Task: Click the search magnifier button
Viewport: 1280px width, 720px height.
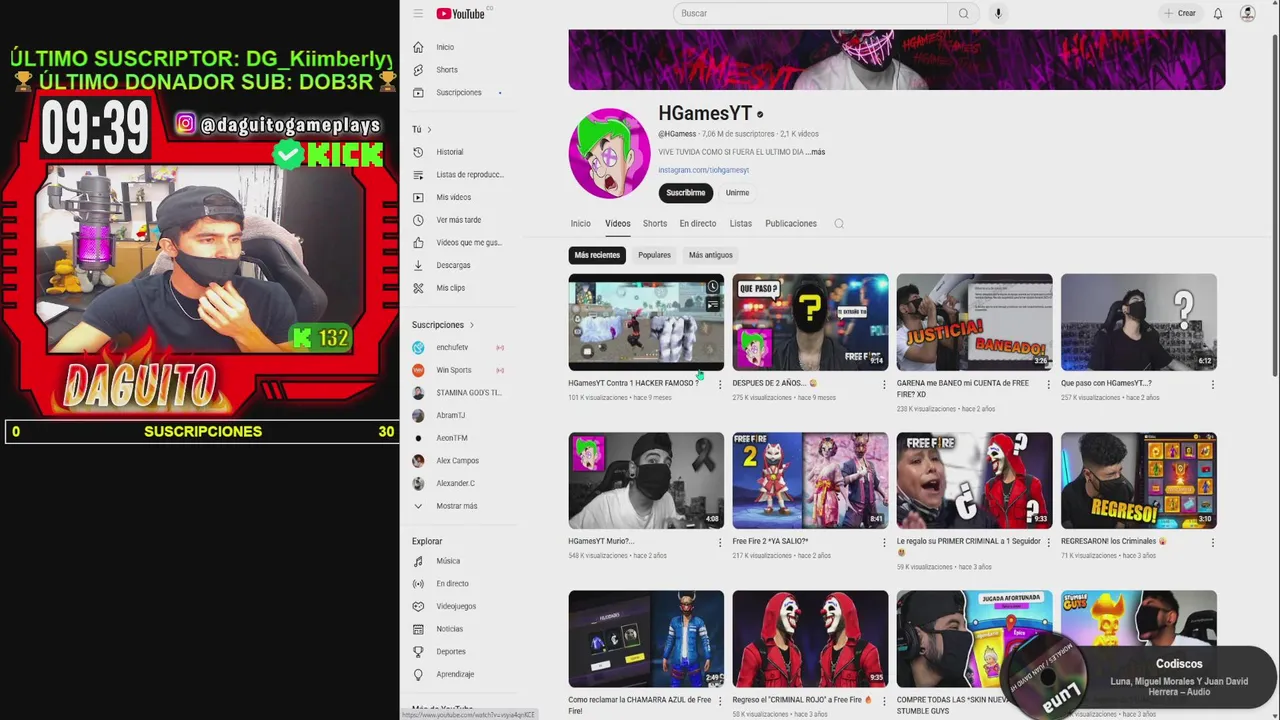Action: [964, 13]
